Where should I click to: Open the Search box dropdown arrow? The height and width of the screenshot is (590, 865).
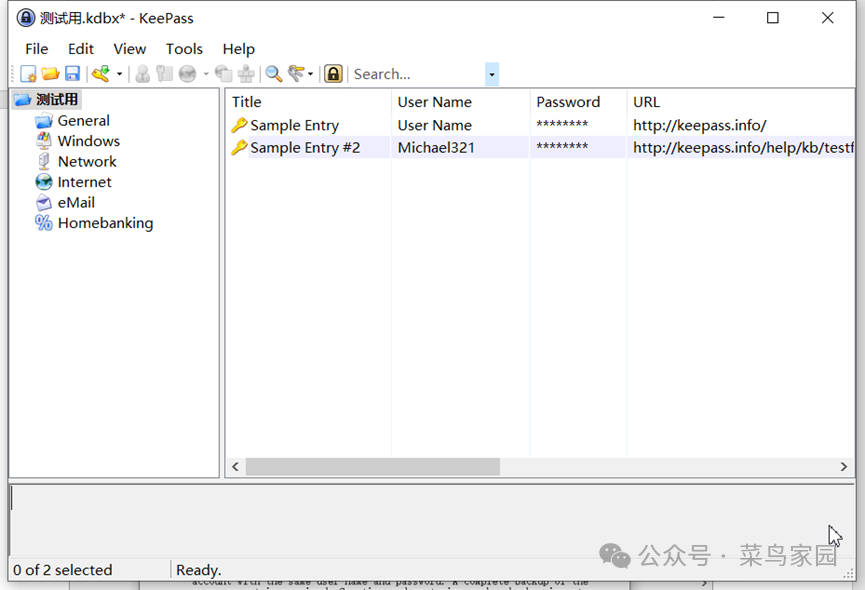[x=492, y=74]
